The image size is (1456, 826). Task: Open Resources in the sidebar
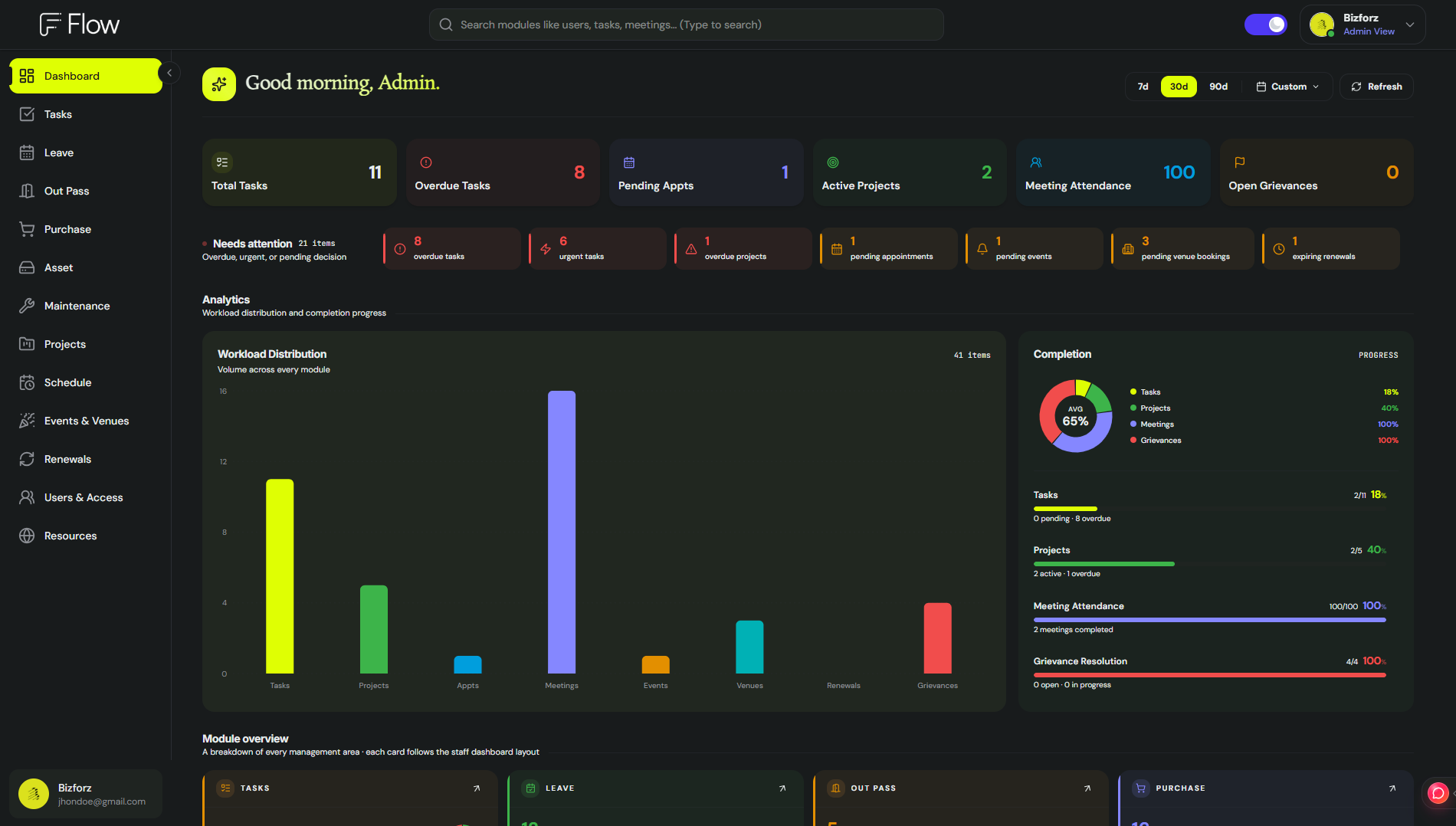[x=86, y=536]
